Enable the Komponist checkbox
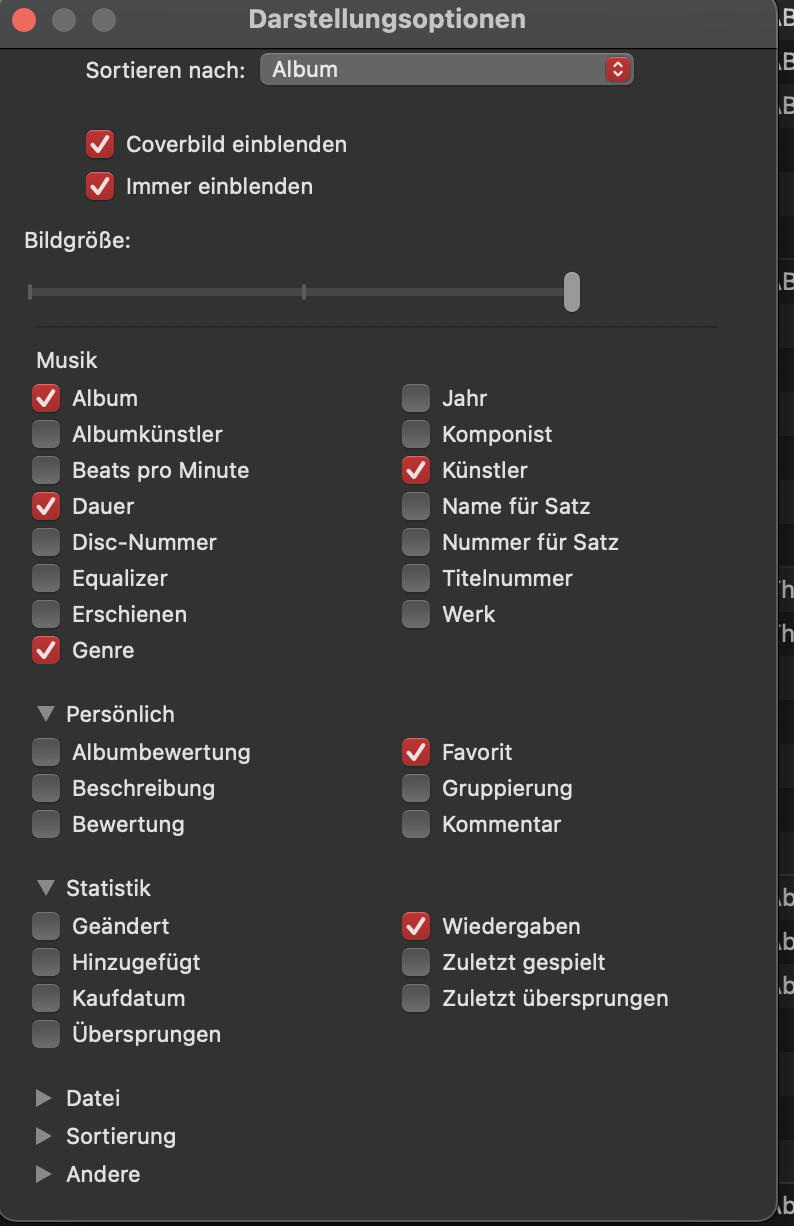 coord(416,434)
